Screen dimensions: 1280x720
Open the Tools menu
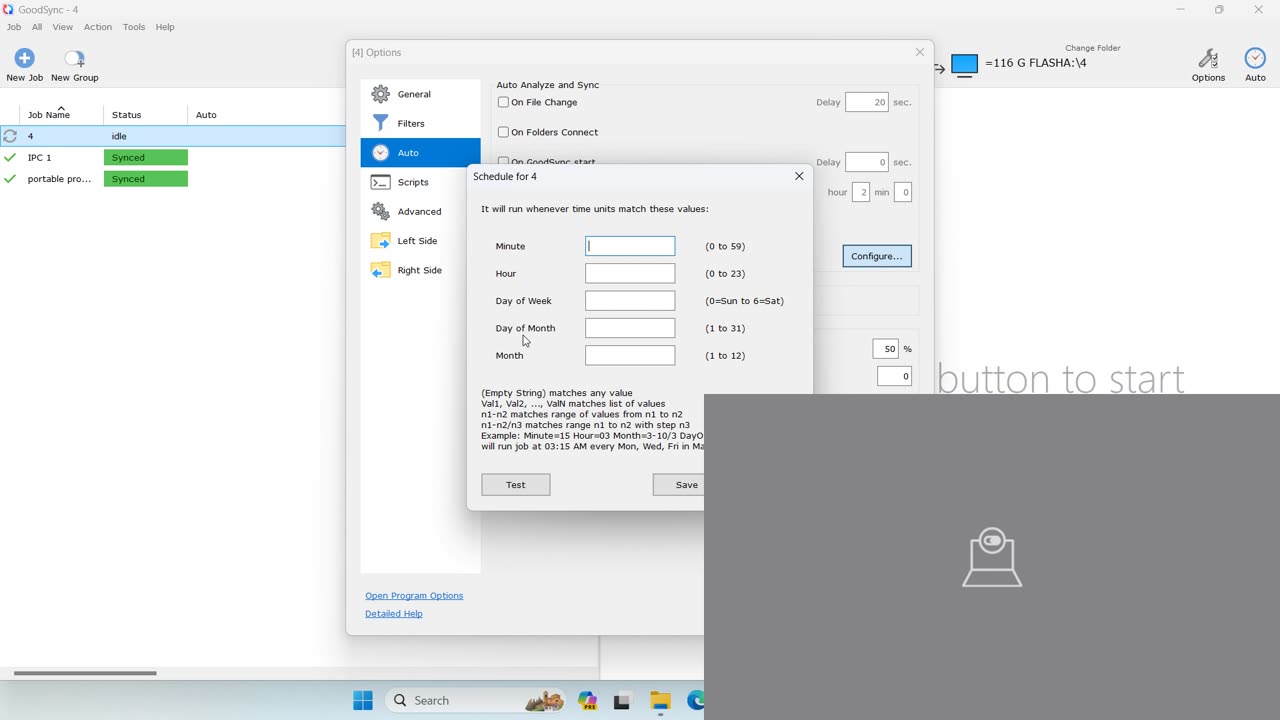134,27
